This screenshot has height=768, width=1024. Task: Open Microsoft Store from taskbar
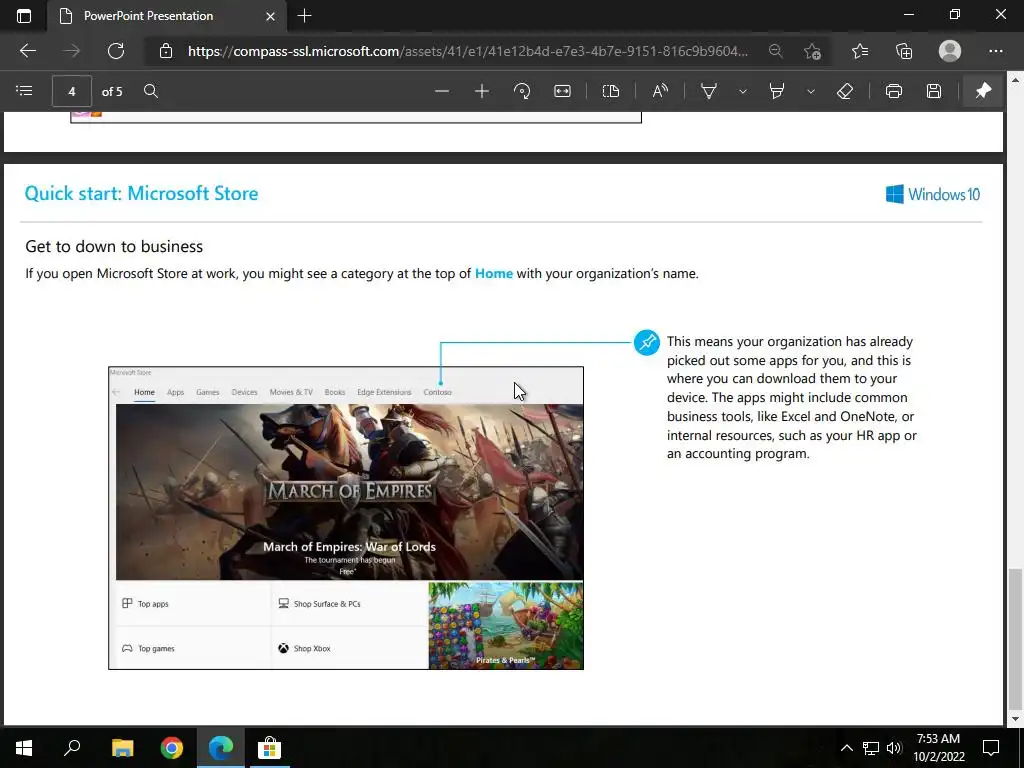[x=270, y=748]
